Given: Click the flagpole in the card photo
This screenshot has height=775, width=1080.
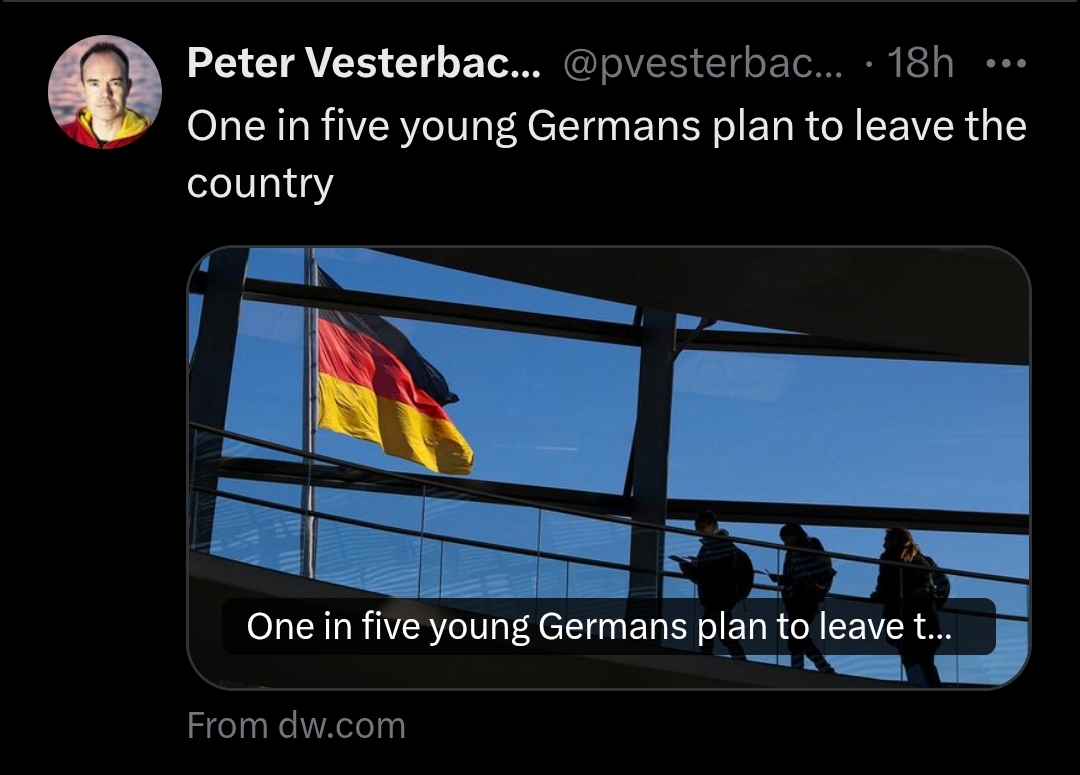Looking at the screenshot, I should (x=310, y=413).
